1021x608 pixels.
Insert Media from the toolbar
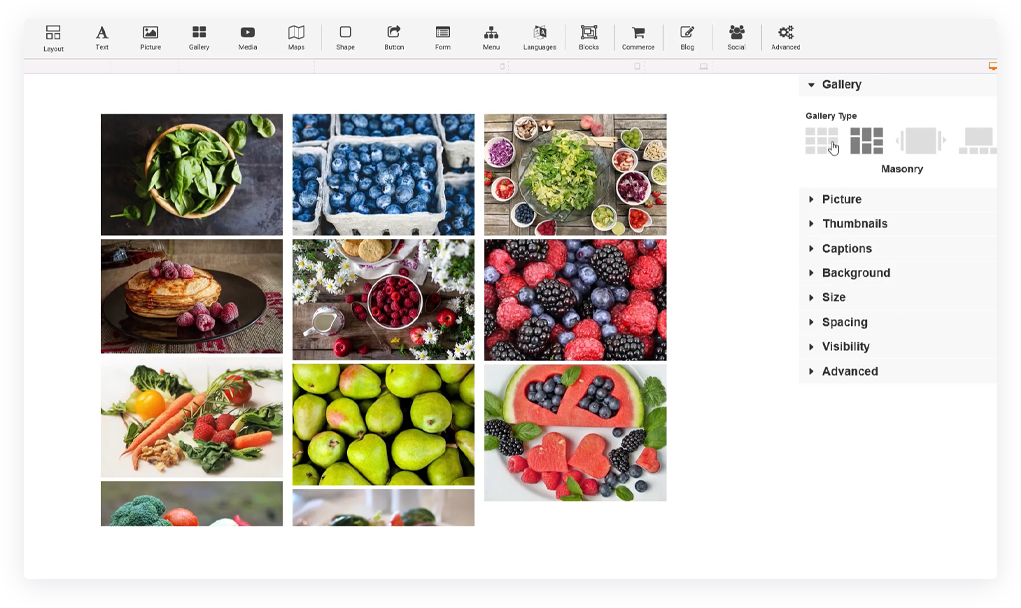coord(248,38)
